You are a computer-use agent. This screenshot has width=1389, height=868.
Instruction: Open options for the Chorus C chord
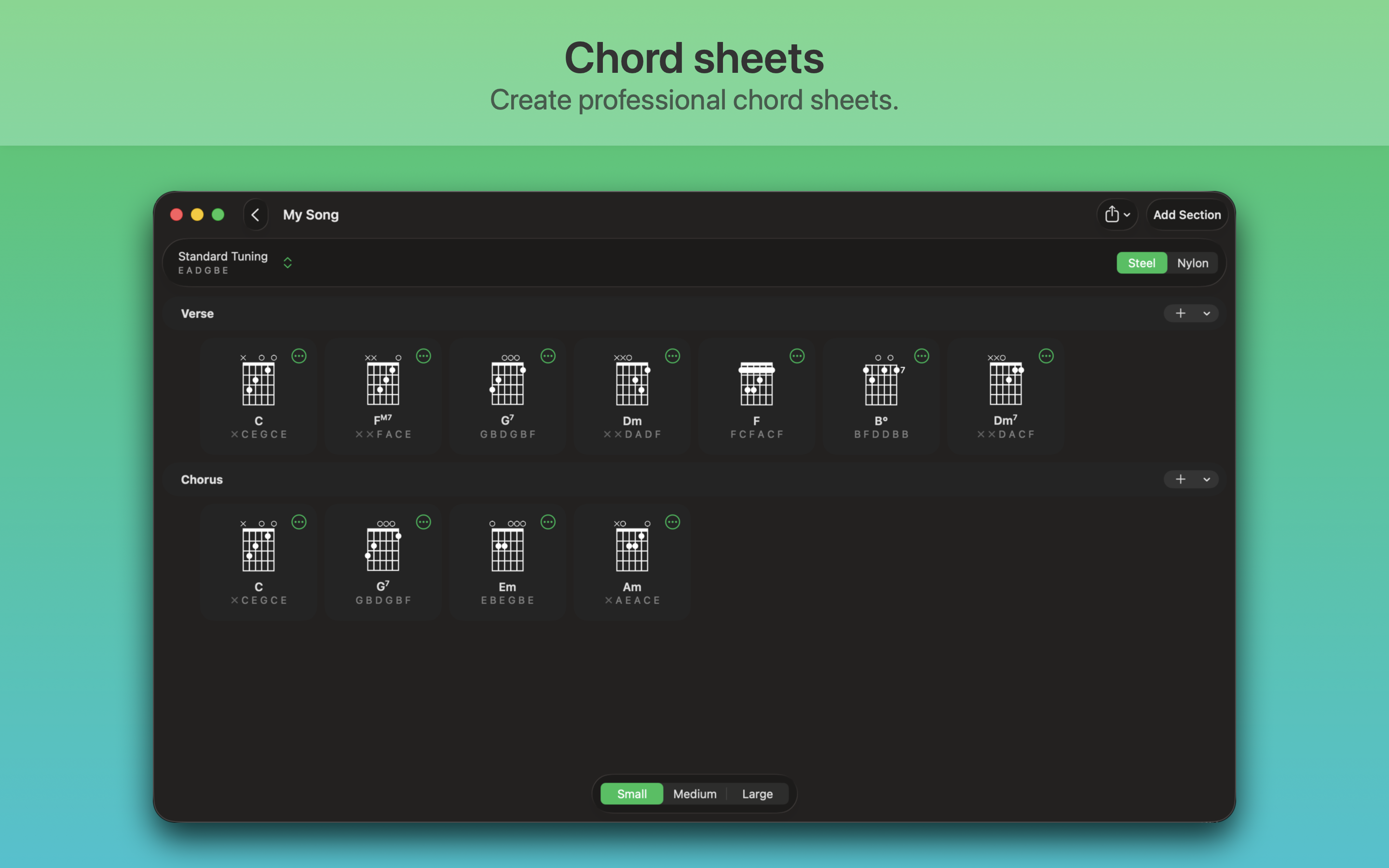[299, 522]
